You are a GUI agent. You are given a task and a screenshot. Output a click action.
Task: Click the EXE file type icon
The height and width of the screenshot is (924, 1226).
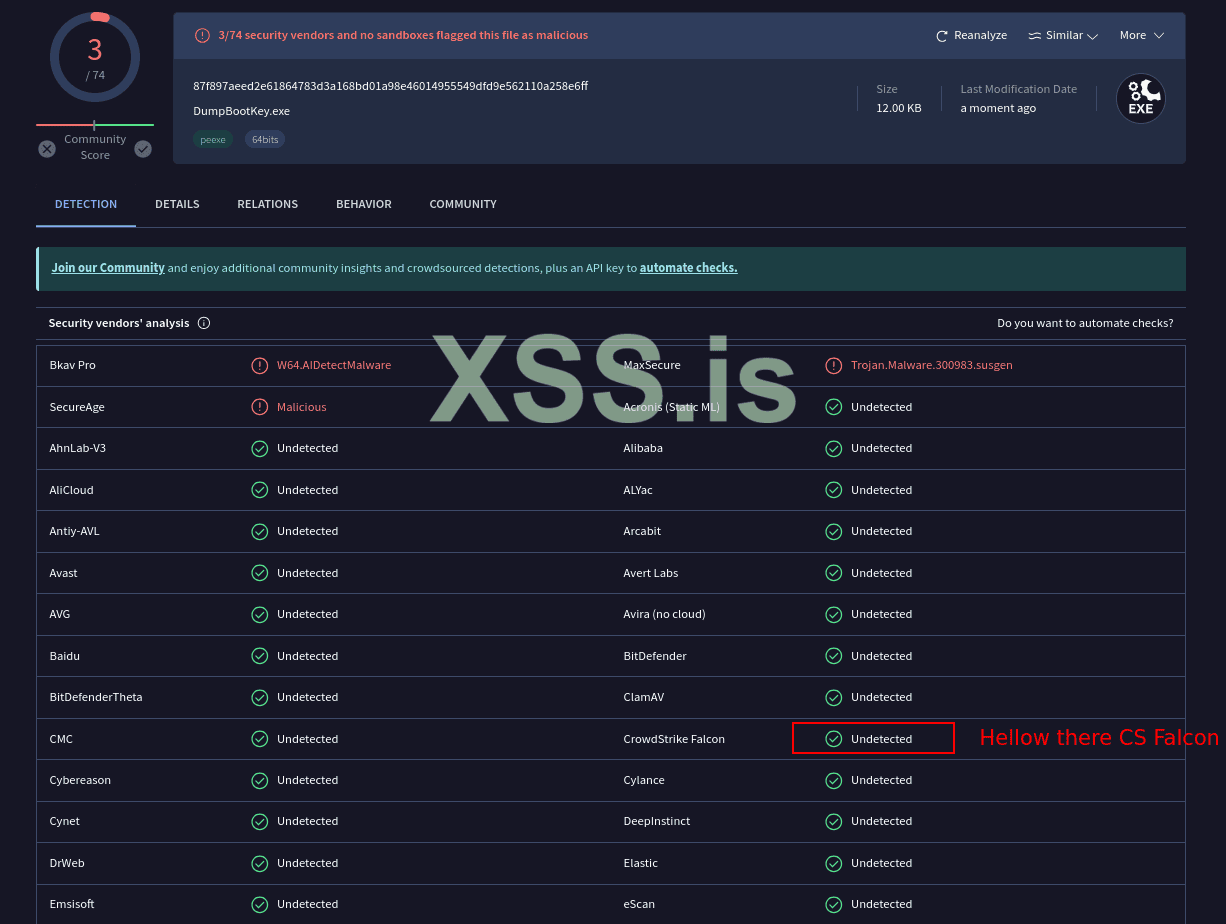click(1141, 99)
